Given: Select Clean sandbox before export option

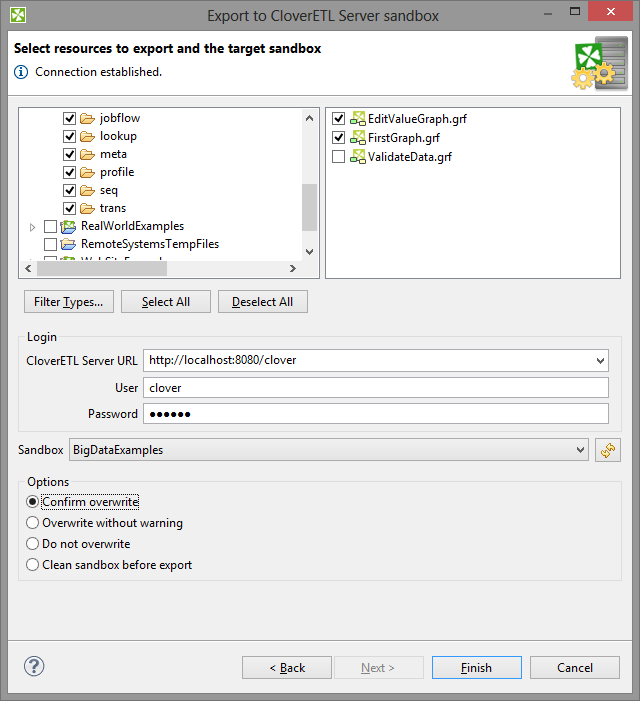Looking at the screenshot, I should coord(32,565).
